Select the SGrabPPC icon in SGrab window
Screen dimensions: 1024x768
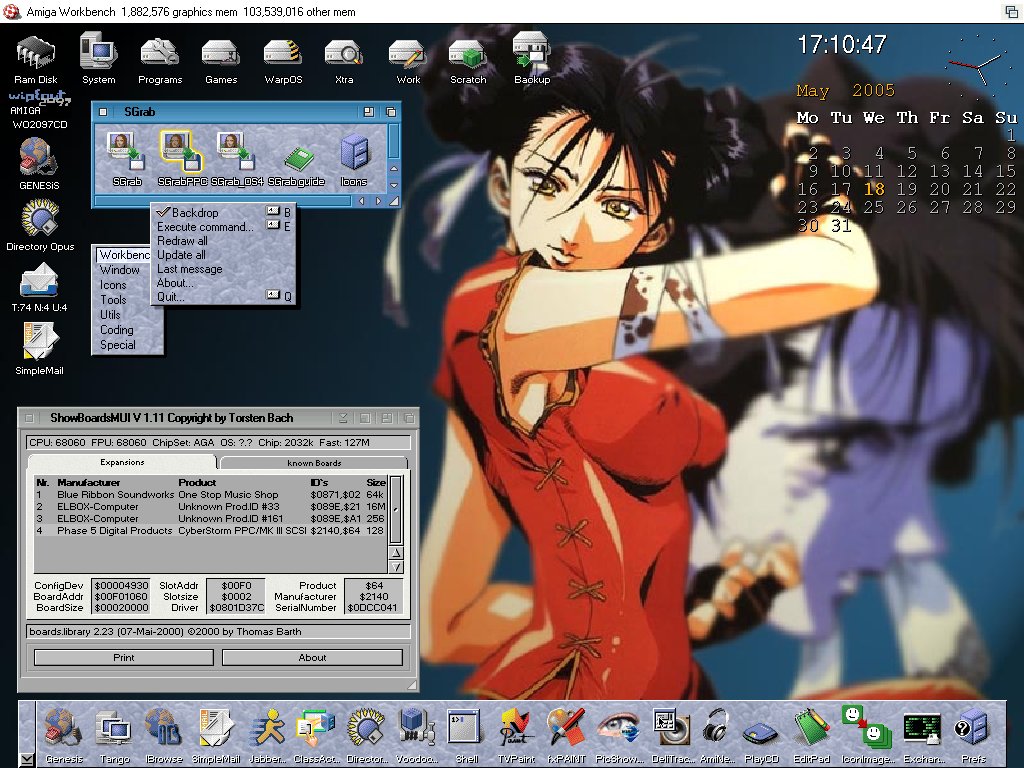pos(182,159)
